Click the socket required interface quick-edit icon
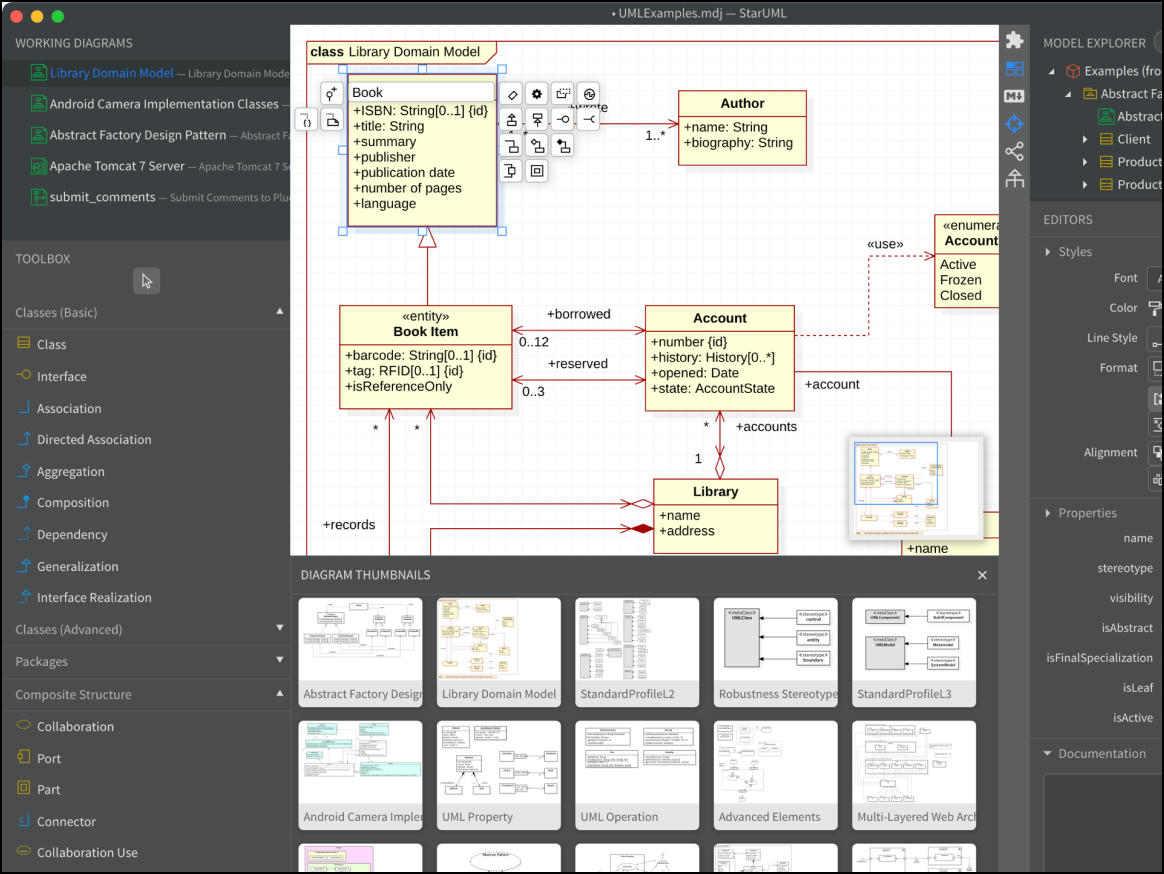 (589, 120)
